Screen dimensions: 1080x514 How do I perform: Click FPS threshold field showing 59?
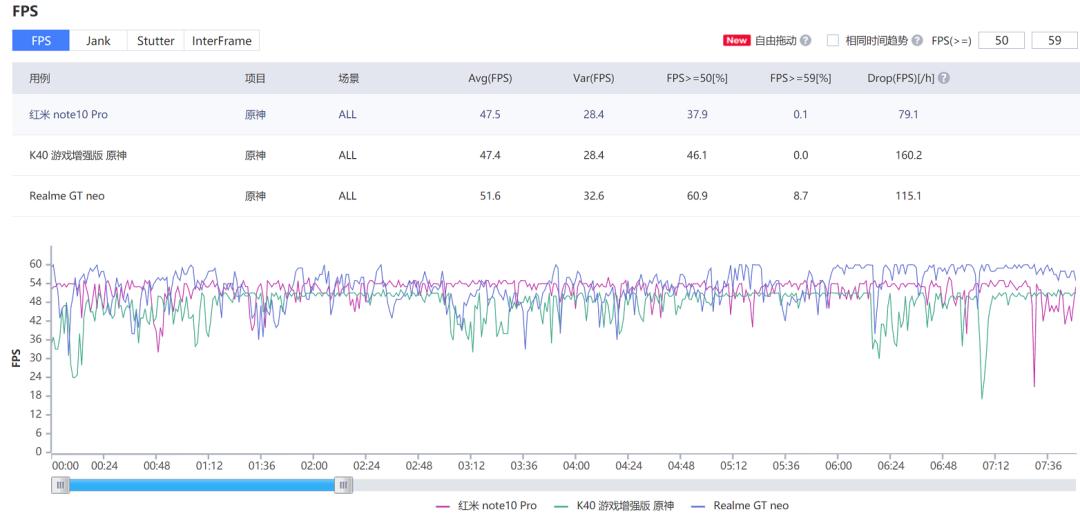pyautogui.click(x=1054, y=41)
